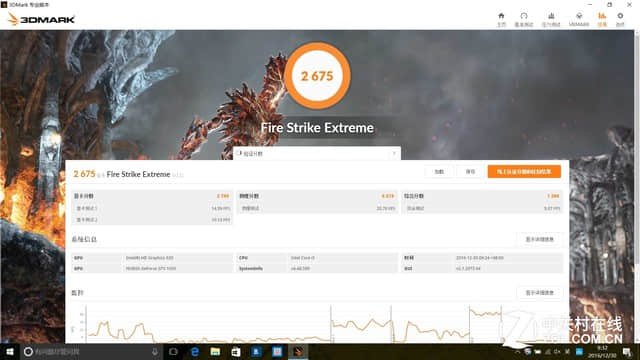
Task: Expand system information details button
Action: click(x=539, y=239)
